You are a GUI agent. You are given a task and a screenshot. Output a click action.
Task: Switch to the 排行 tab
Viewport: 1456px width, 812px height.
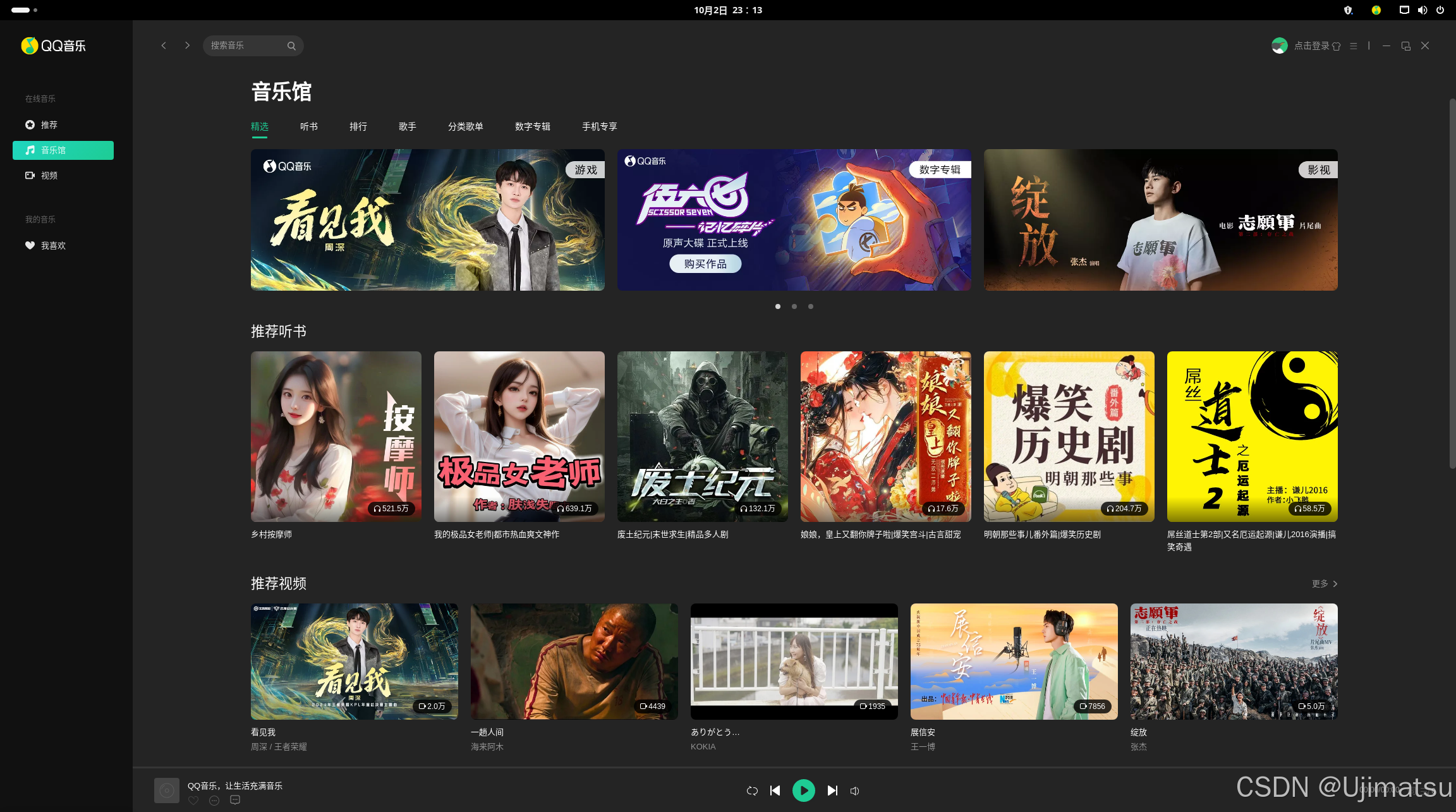point(358,126)
